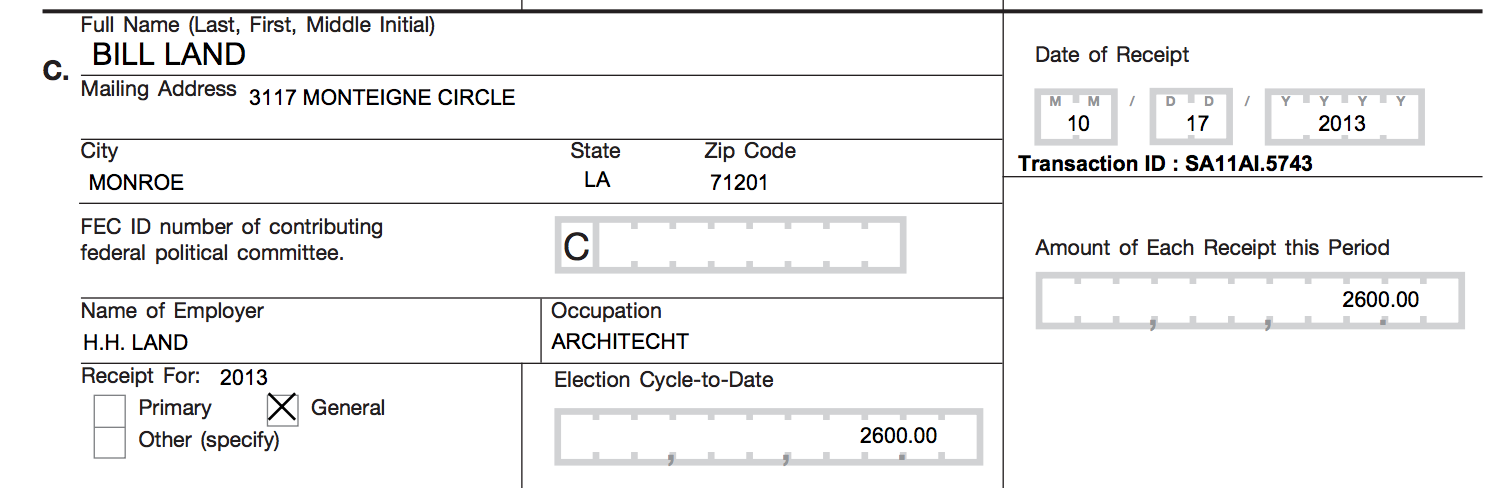Viewport: 1508px width, 488px height.
Task: Click the city value MONROE
Action: (136, 183)
